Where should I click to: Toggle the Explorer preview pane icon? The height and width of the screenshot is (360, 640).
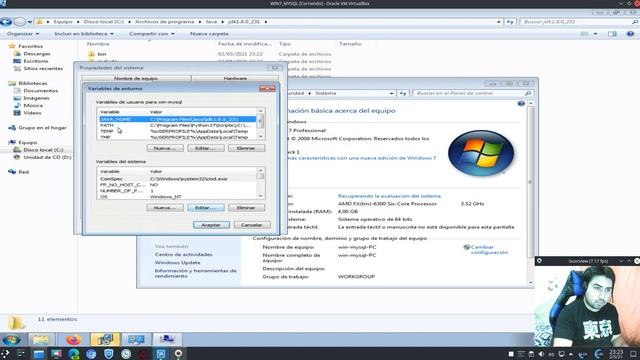(612, 34)
